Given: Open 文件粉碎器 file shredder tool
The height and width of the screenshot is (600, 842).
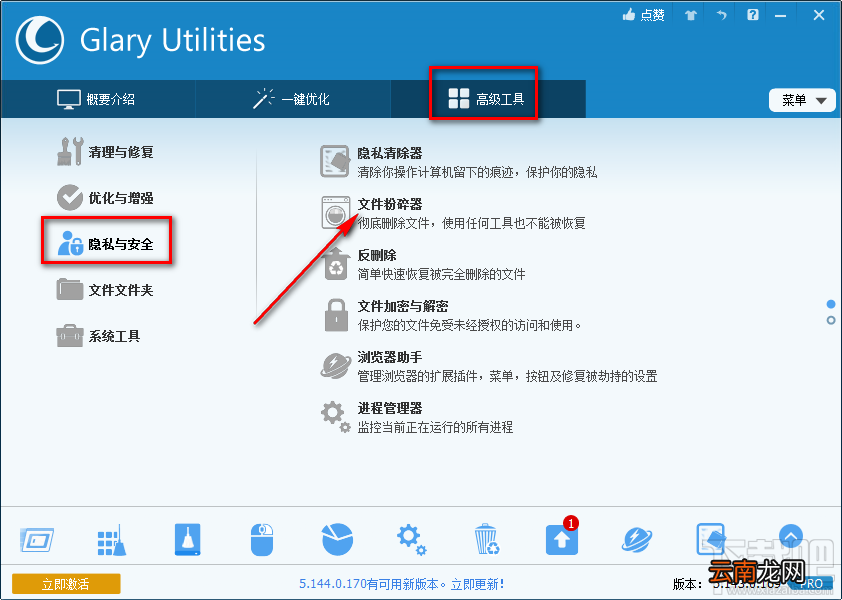Looking at the screenshot, I should pyautogui.click(x=390, y=204).
